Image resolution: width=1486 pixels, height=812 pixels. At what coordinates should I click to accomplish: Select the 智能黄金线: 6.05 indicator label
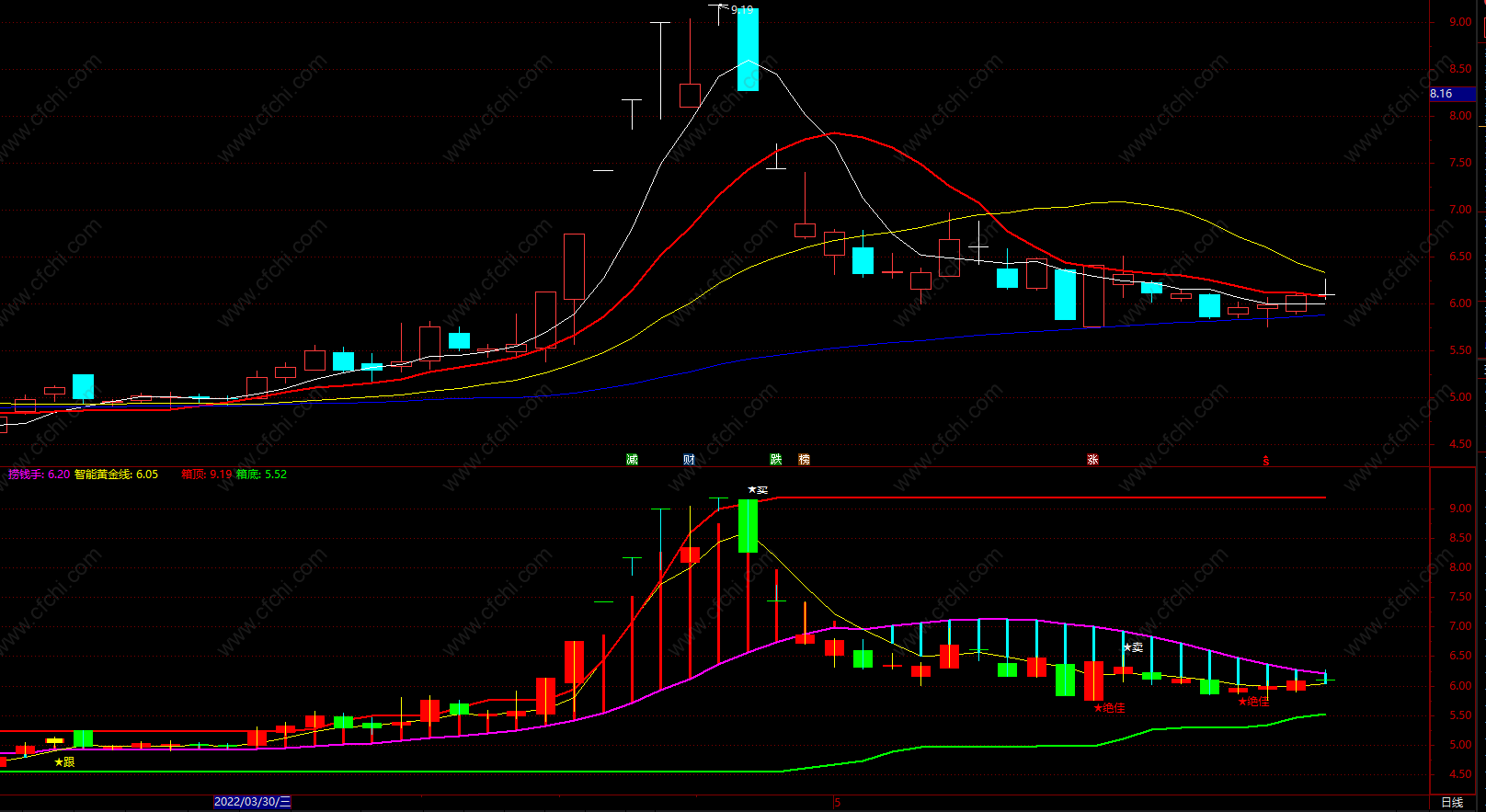[x=116, y=475]
